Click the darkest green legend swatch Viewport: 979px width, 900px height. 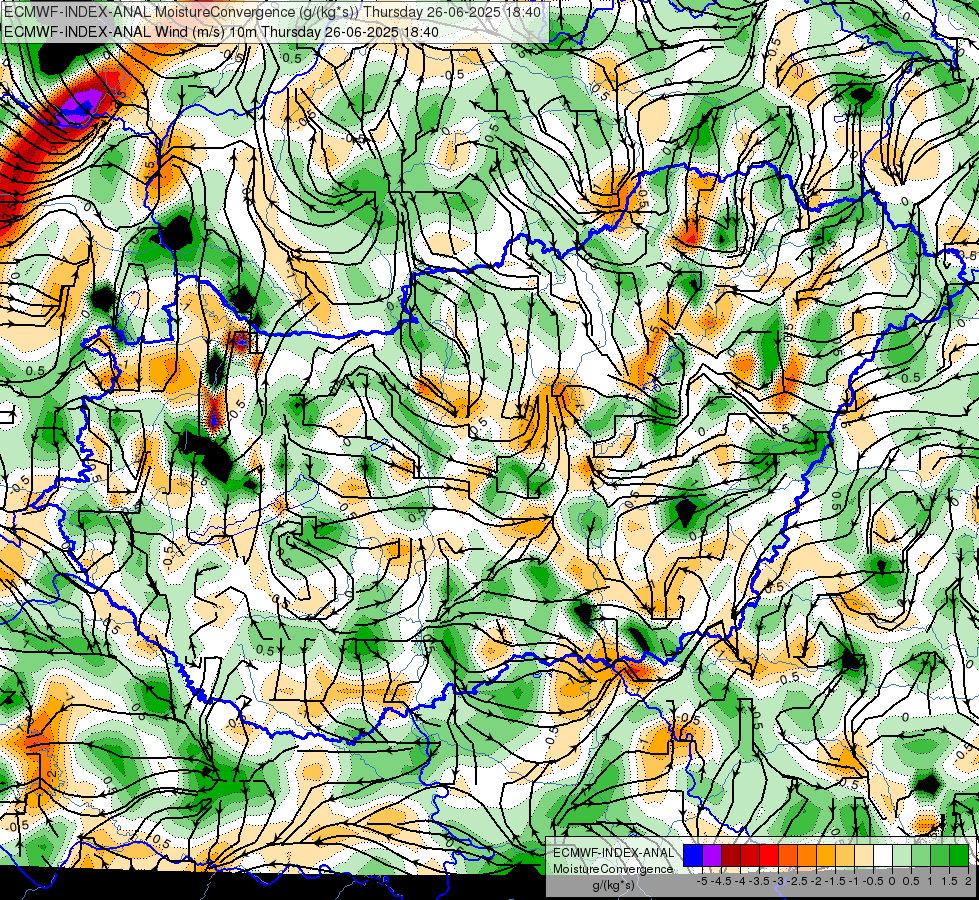[x=959, y=855]
